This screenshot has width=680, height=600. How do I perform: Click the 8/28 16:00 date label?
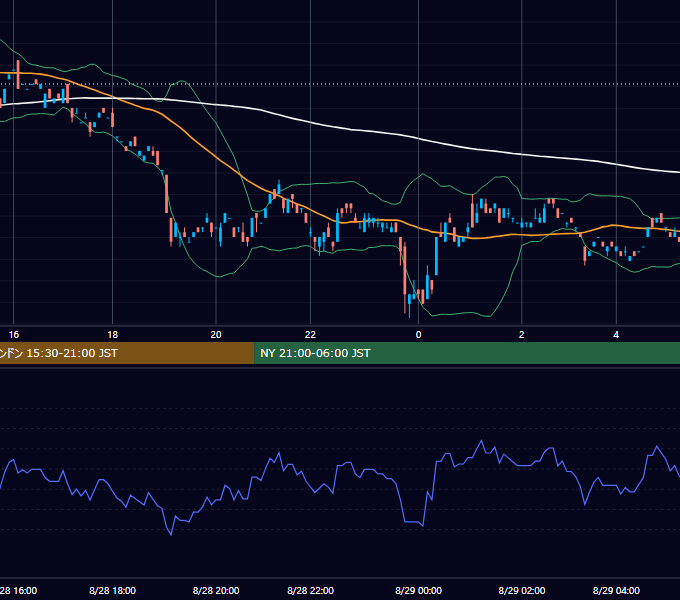coord(18,590)
